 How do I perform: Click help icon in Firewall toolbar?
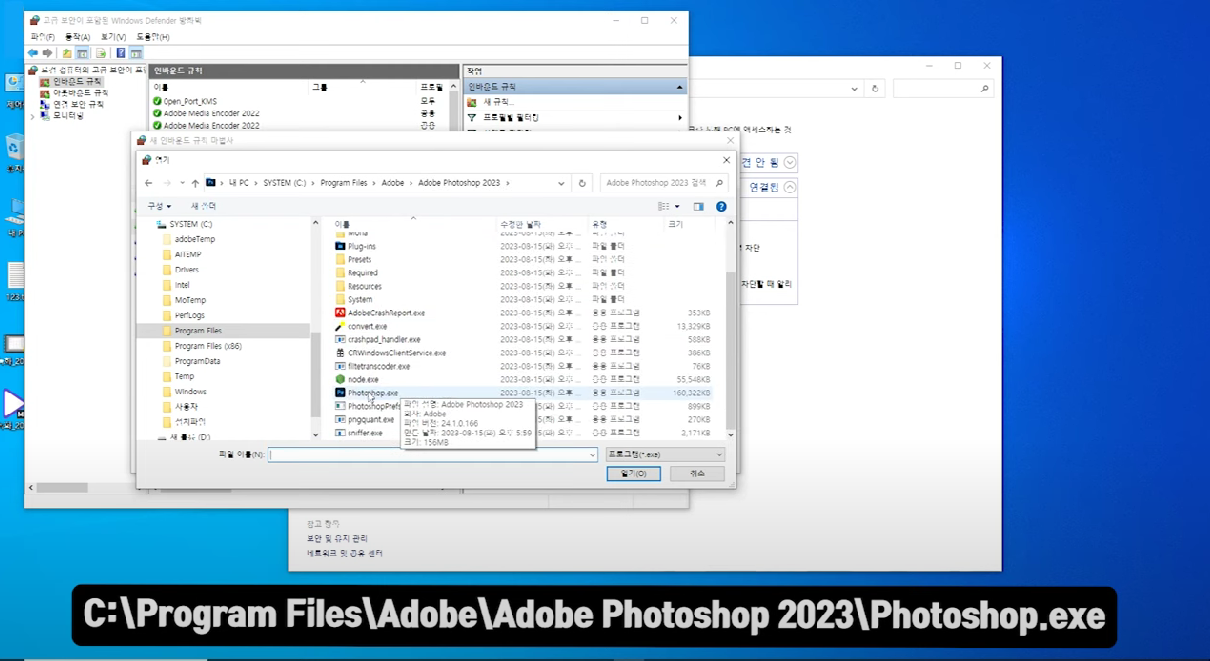pos(121,53)
